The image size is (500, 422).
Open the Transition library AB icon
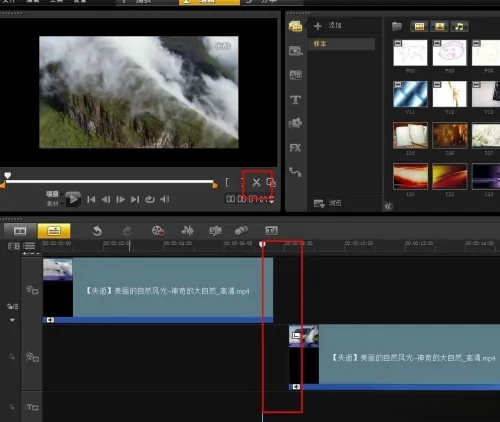295,75
